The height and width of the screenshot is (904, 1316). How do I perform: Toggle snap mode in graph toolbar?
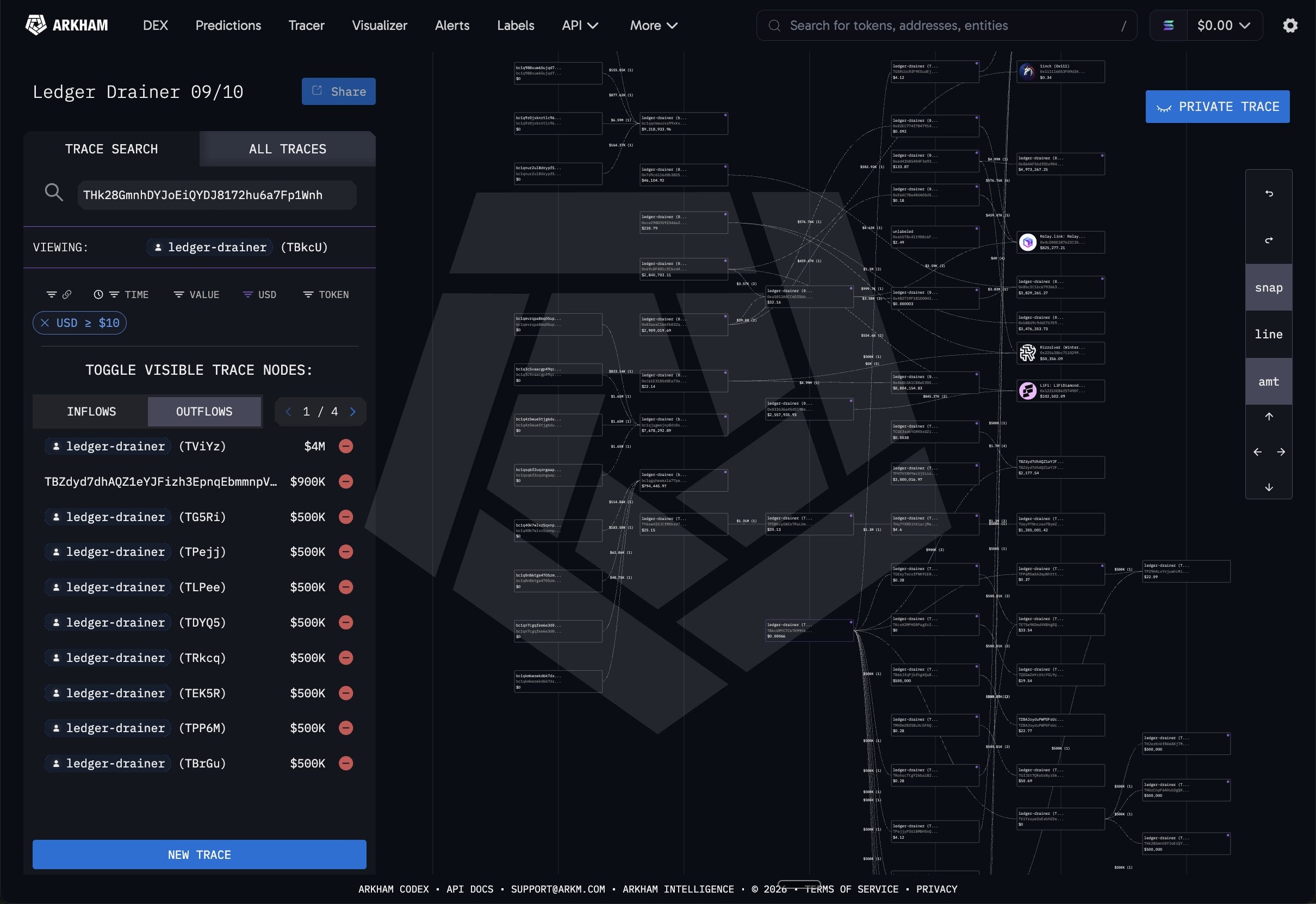1269,287
